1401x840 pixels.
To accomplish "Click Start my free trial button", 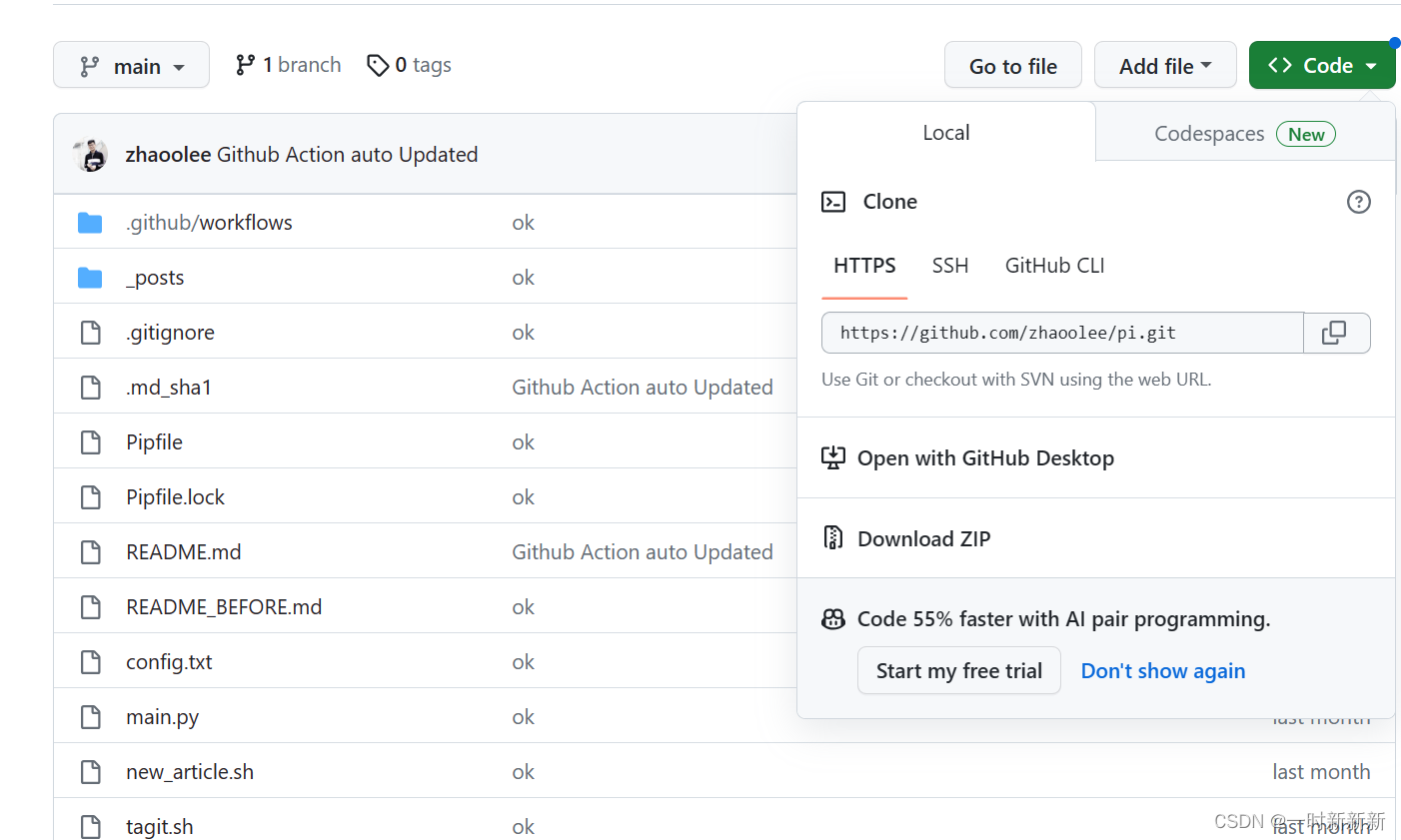I will [958, 671].
